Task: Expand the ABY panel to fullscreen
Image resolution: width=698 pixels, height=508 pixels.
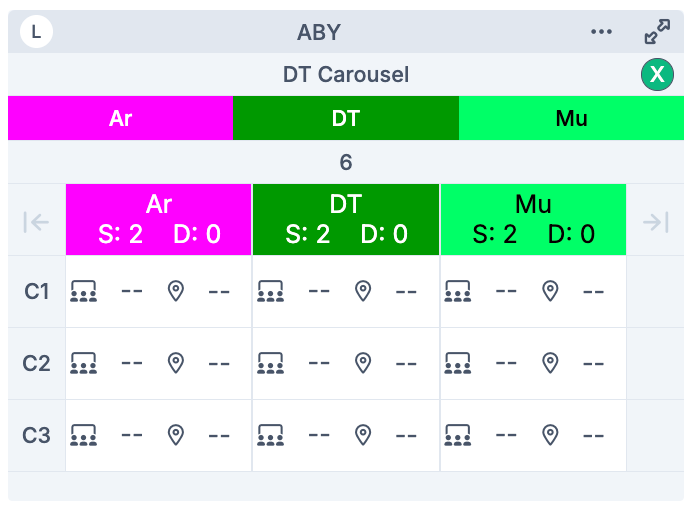Action: [x=657, y=32]
